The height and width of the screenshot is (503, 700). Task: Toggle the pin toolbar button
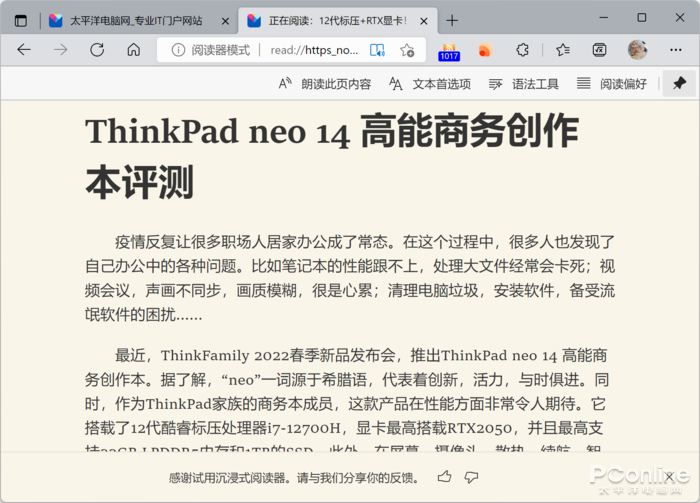679,83
